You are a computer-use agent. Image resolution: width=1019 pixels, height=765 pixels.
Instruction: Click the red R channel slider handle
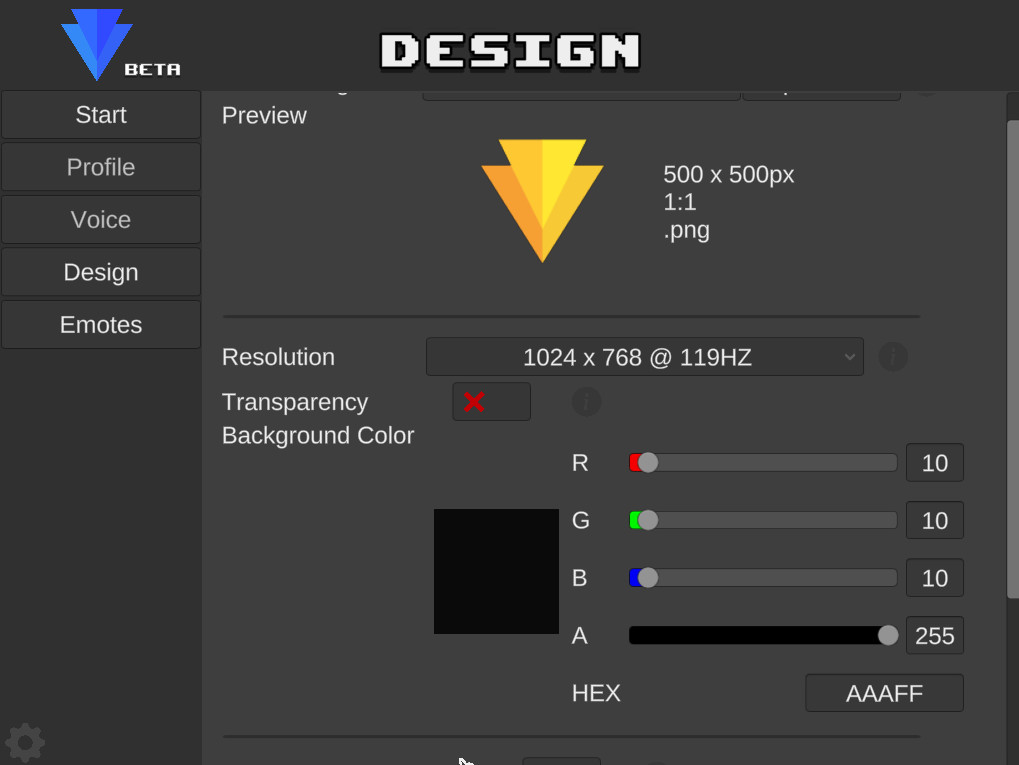[646, 462]
